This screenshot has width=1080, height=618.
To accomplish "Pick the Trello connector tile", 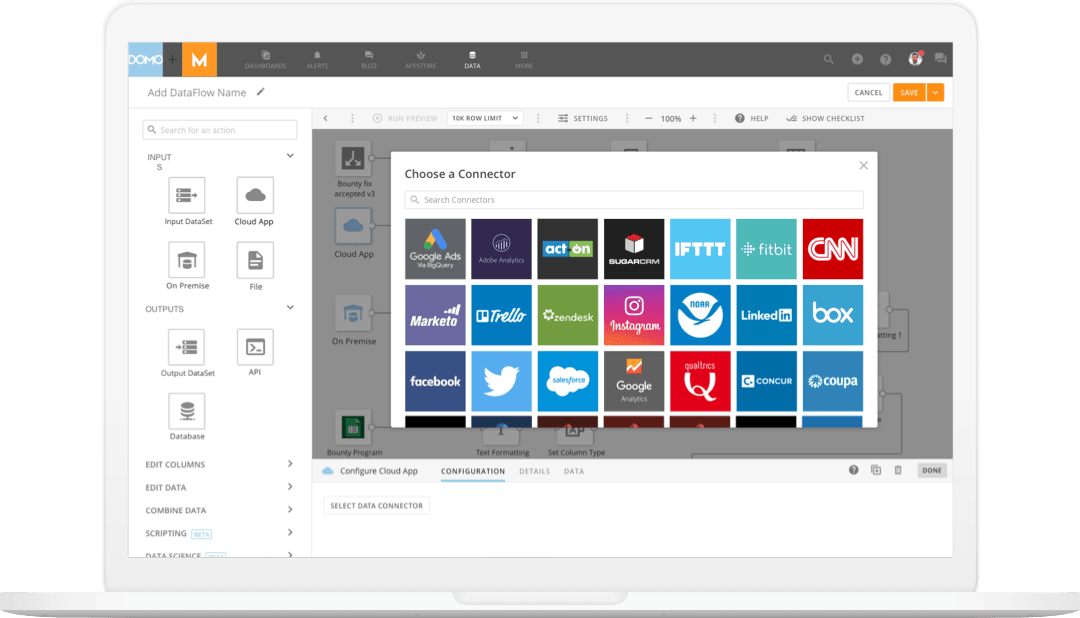I will click(501, 315).
